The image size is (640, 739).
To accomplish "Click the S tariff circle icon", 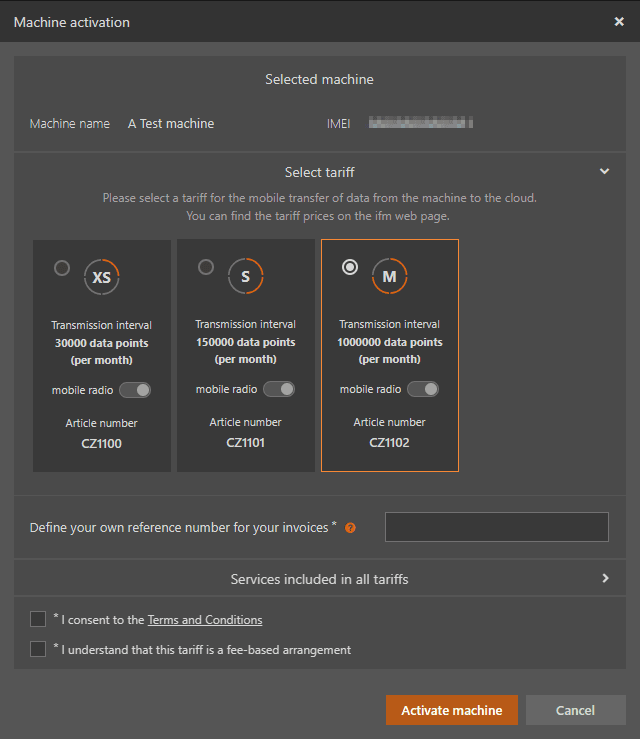I will (245, 276).
